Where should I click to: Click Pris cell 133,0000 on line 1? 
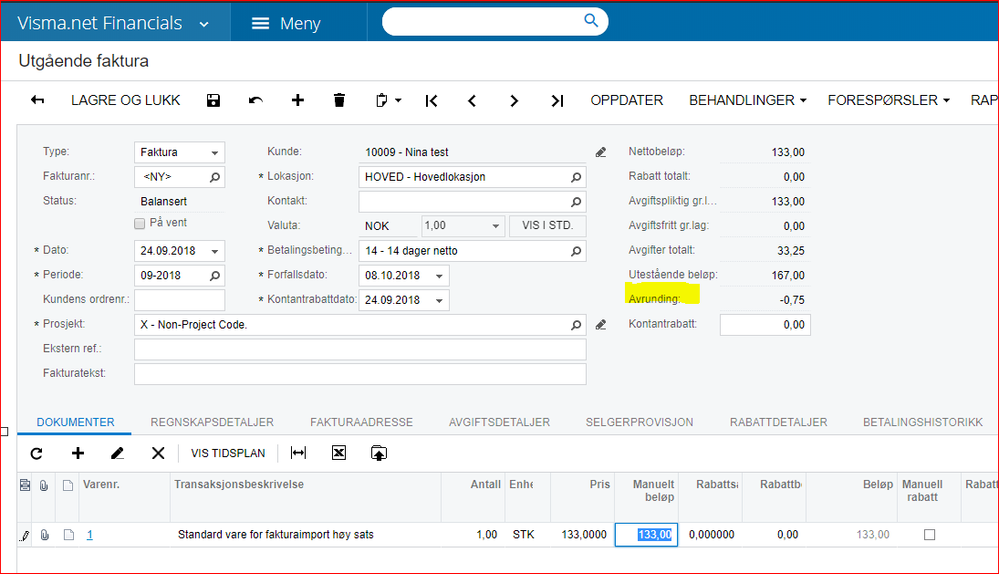[583, 535]
